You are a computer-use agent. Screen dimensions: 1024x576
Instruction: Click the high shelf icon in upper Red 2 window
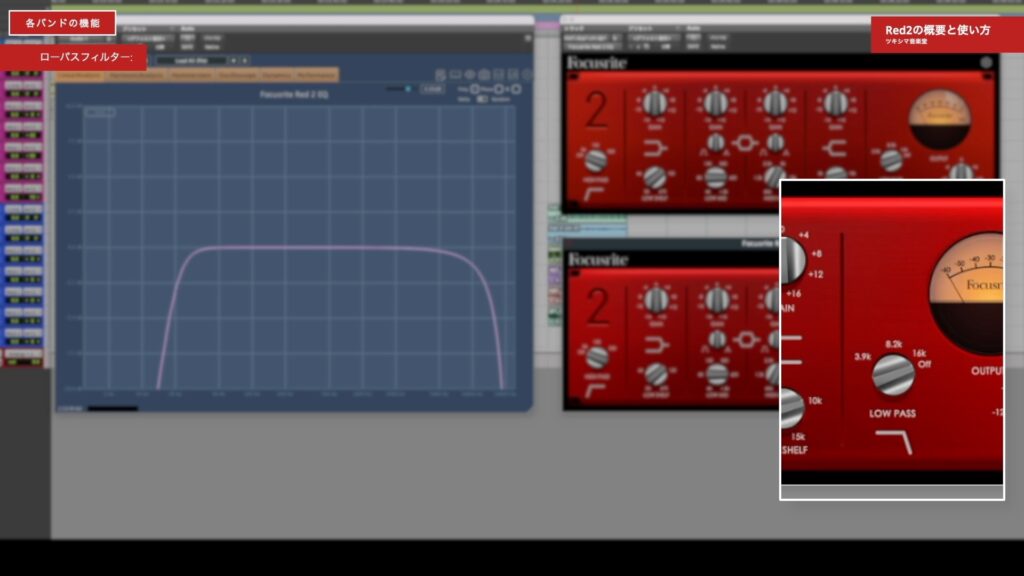click(x=835, y=149)
